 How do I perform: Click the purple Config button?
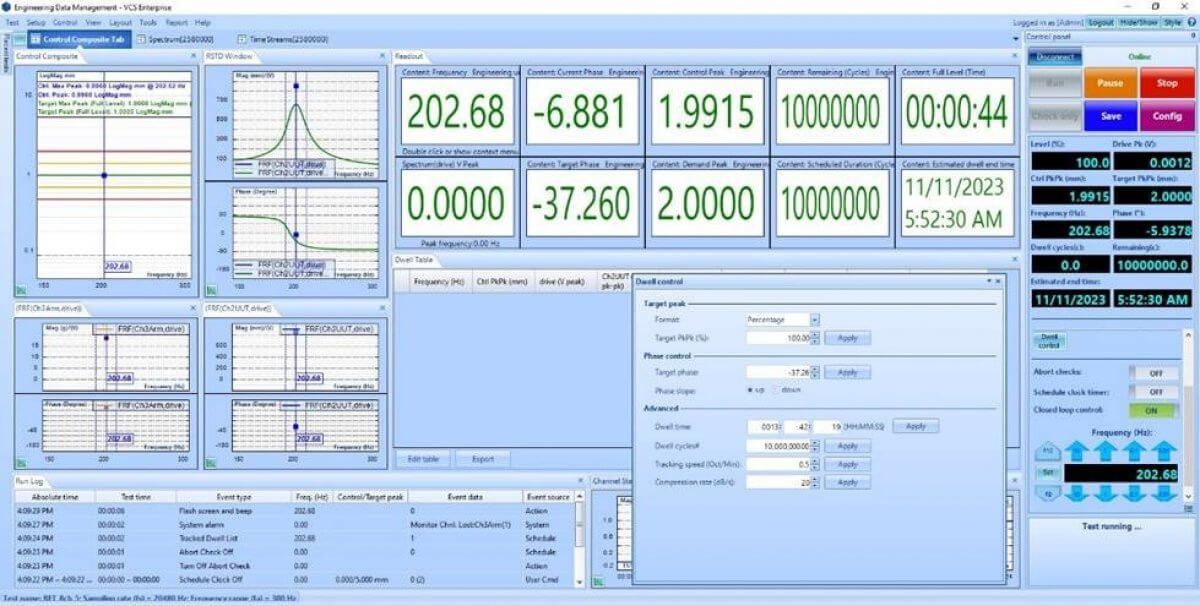tap(1167, 115)
